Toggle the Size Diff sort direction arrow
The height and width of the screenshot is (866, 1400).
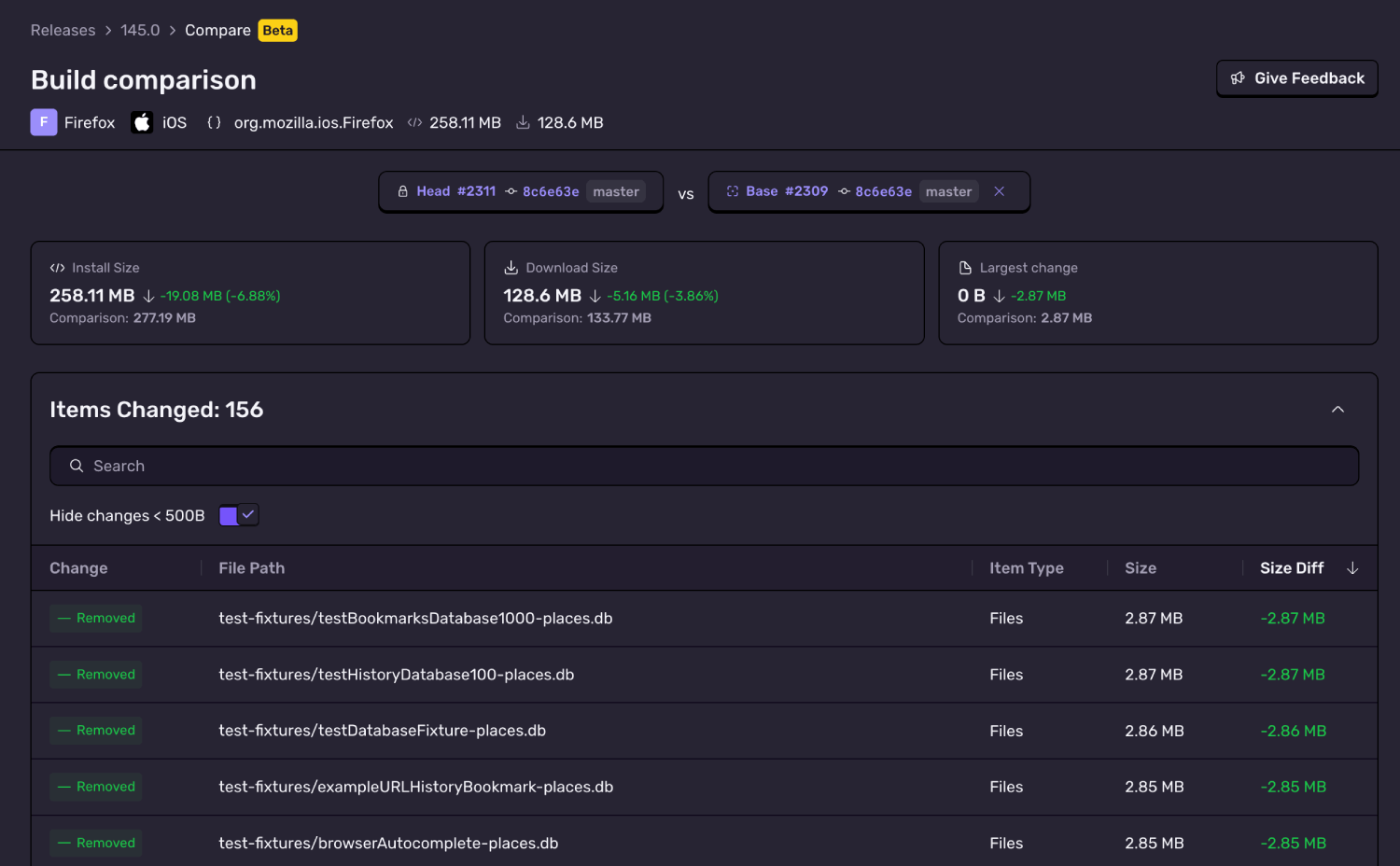point(1352,567)
